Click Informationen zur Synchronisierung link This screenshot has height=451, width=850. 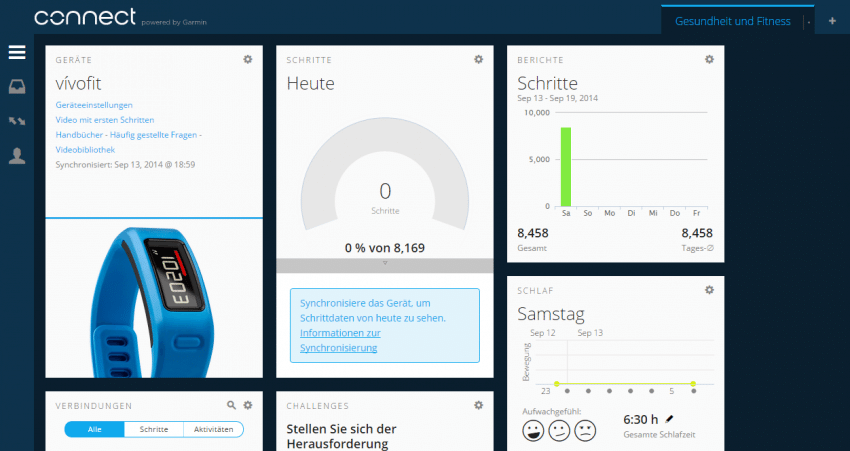click(339, 340)
